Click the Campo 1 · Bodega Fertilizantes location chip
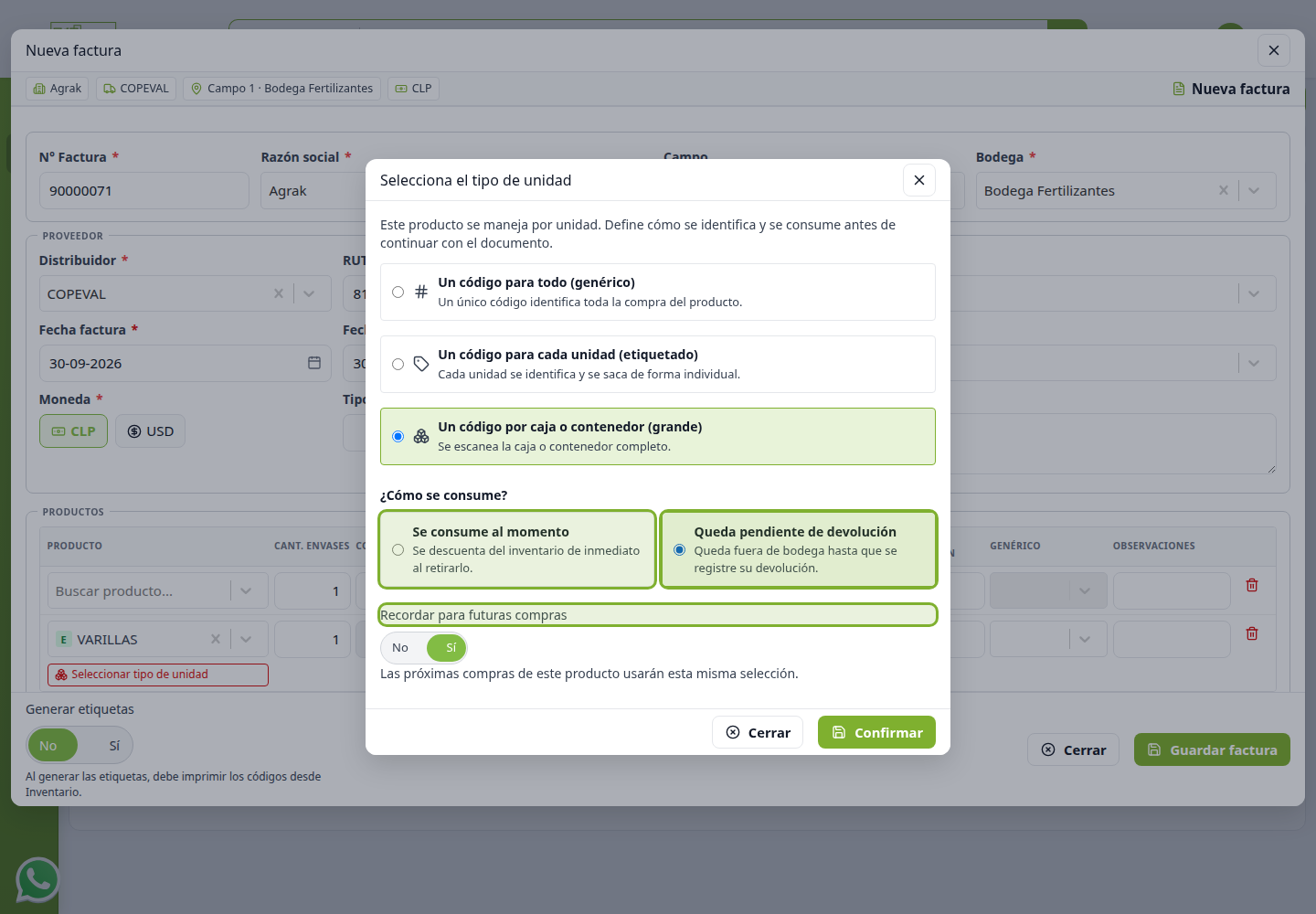 [x=282, y=89]
